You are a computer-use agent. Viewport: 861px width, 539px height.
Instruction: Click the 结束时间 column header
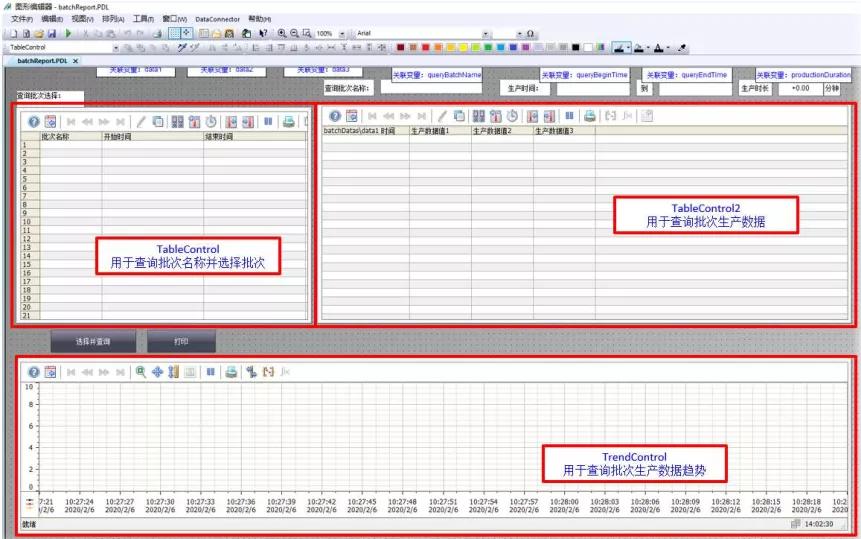click(255, 137)
